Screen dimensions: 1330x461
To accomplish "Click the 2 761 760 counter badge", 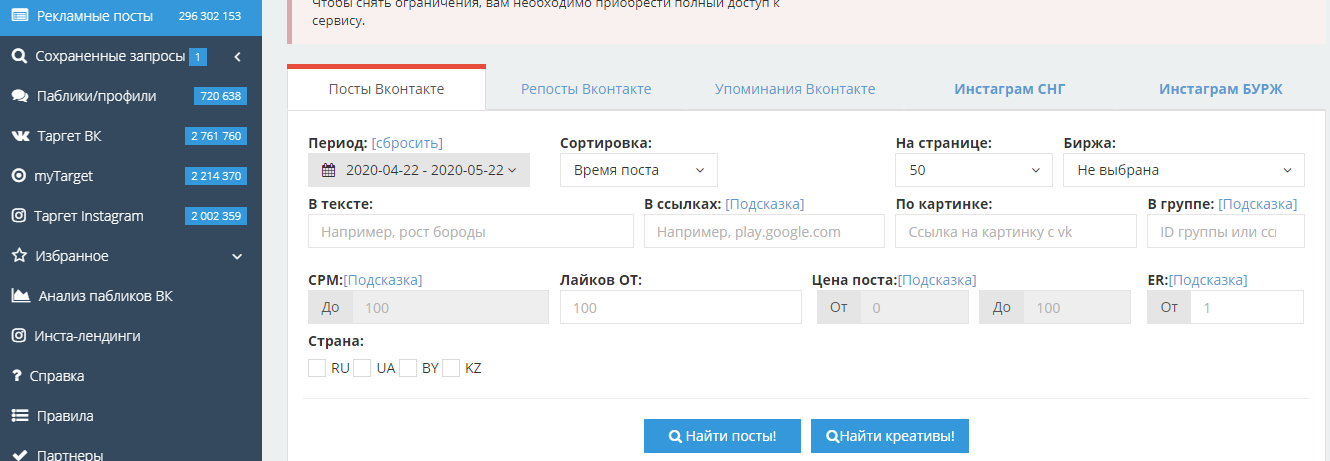I will point(216,136).
